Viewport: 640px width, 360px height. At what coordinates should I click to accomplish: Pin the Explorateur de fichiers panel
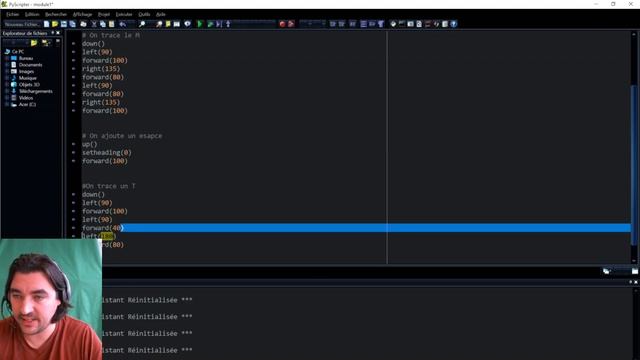[x=53, y=33]
